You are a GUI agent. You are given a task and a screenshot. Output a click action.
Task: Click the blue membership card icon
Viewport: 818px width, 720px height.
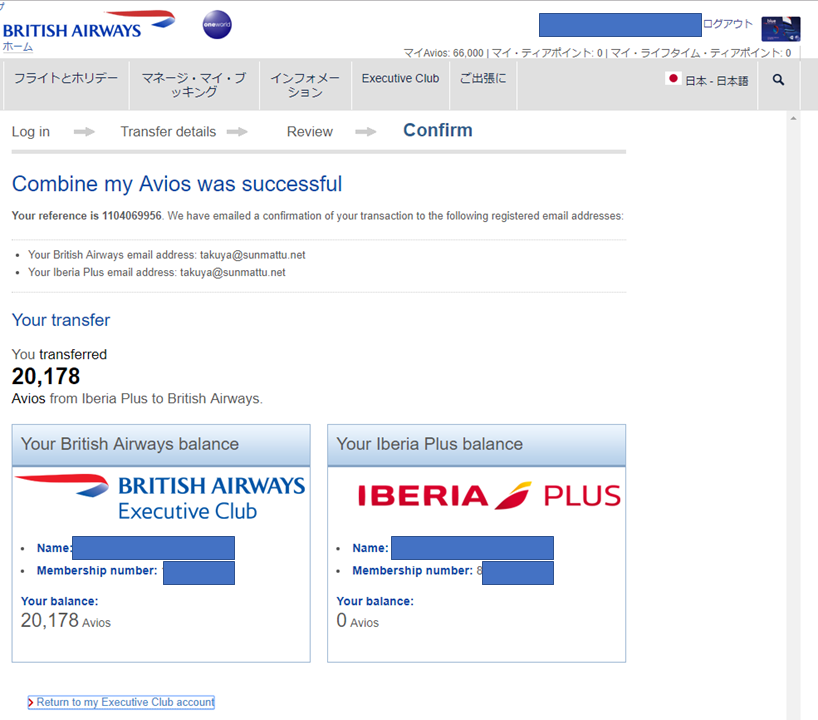click(x=780, y=28)
